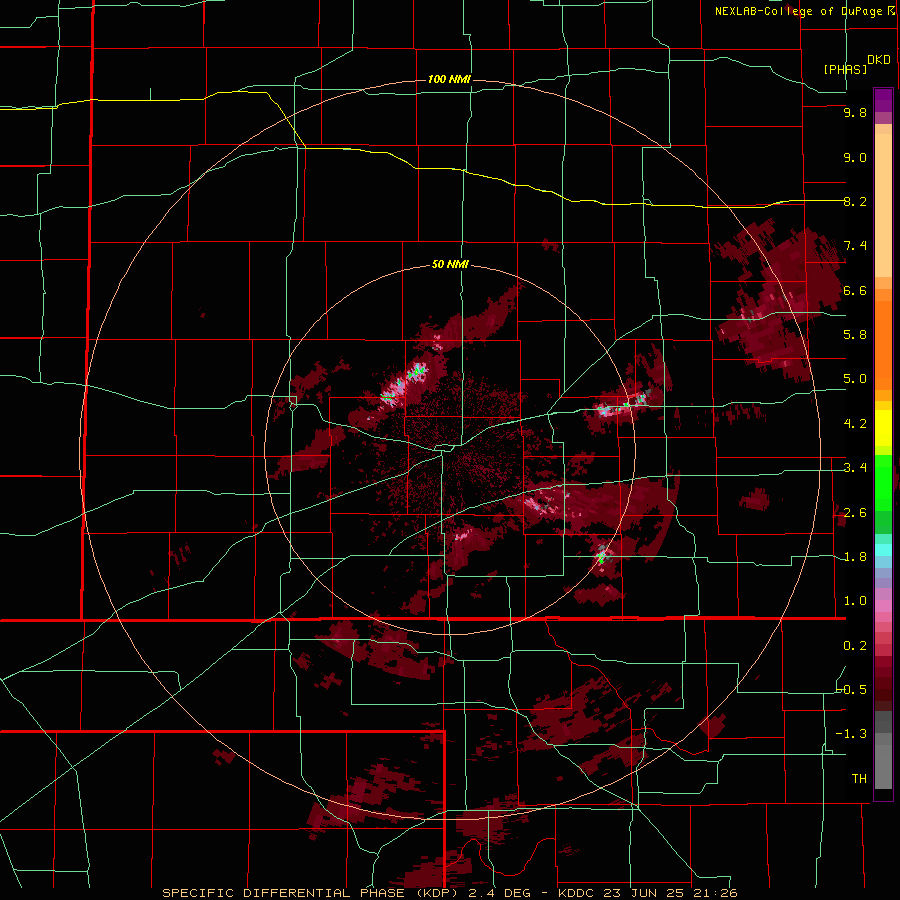The width and height of the screenshot is (900, 900).
Task: Click the 7.4 scale value
Action: (855, 246)
